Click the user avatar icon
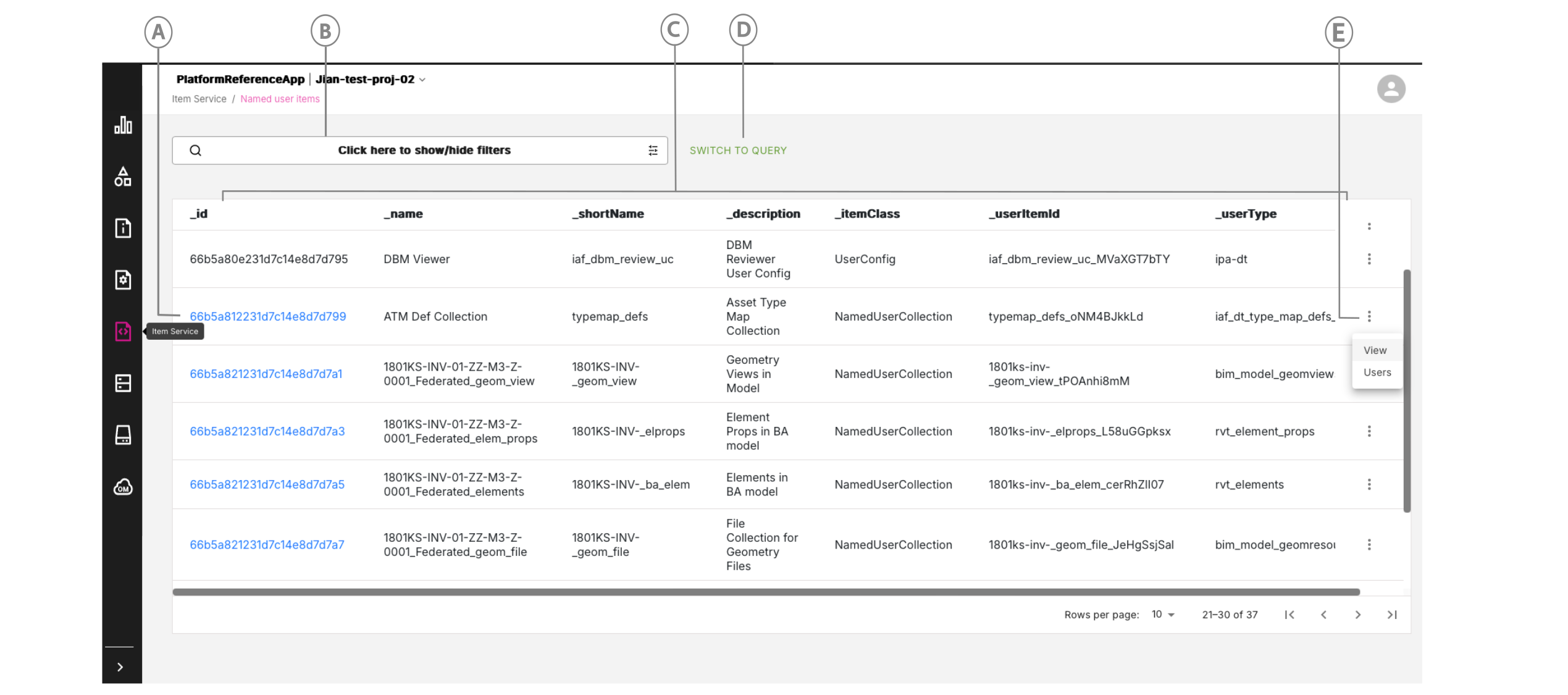This screenshot has height=695, width=1568. pos(1390,89)
